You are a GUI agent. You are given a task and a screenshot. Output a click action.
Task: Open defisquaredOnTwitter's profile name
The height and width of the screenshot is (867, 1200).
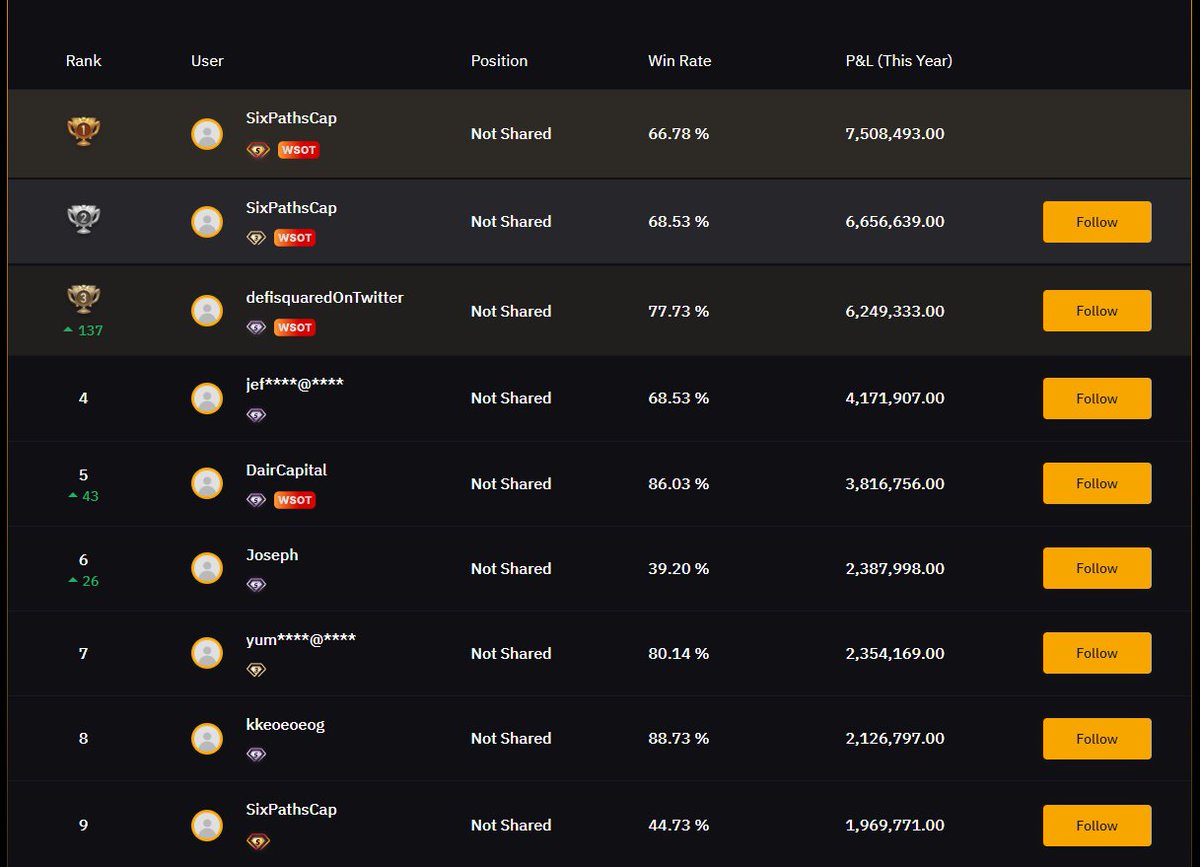pyautogui.click(x=324, y=297)
